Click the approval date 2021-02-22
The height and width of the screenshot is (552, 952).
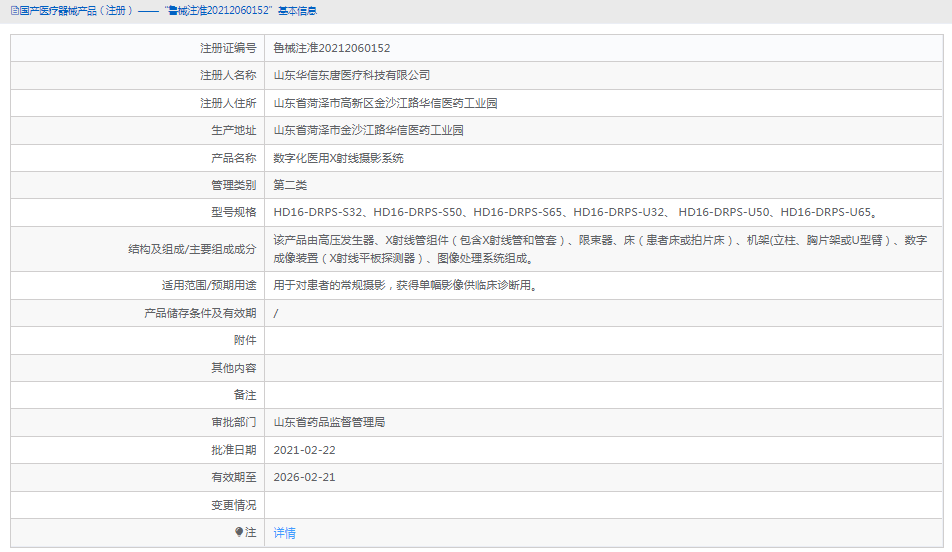[x=304, y=450]
